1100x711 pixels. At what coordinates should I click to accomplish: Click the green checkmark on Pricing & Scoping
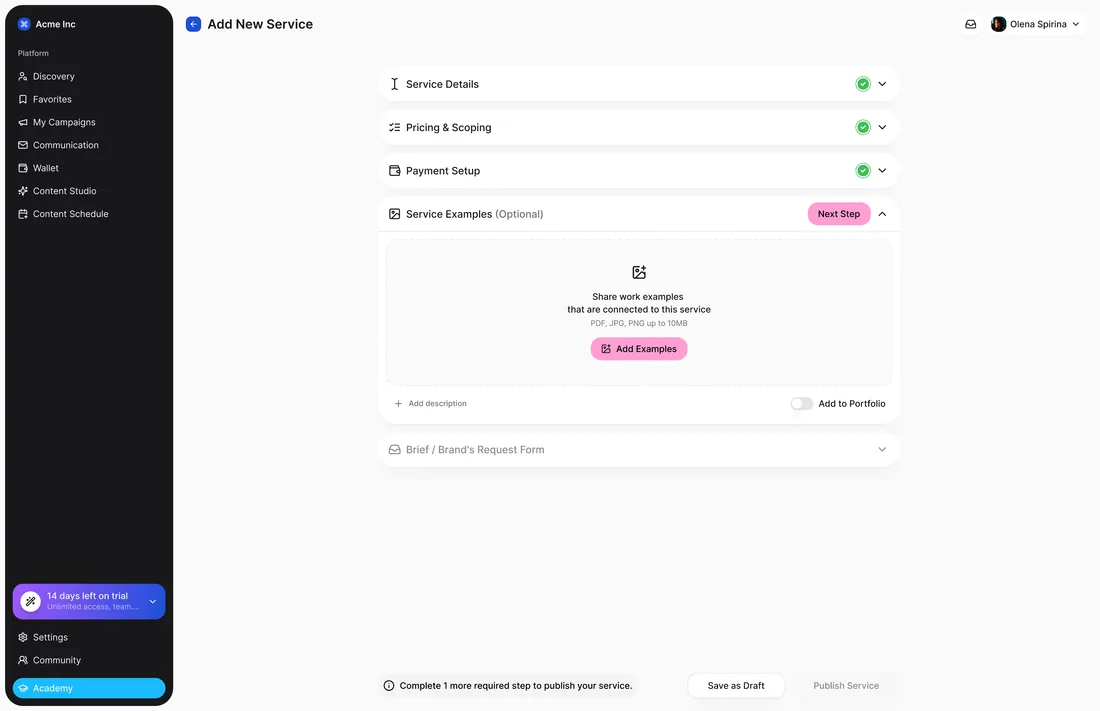click(x=863, y=127)
